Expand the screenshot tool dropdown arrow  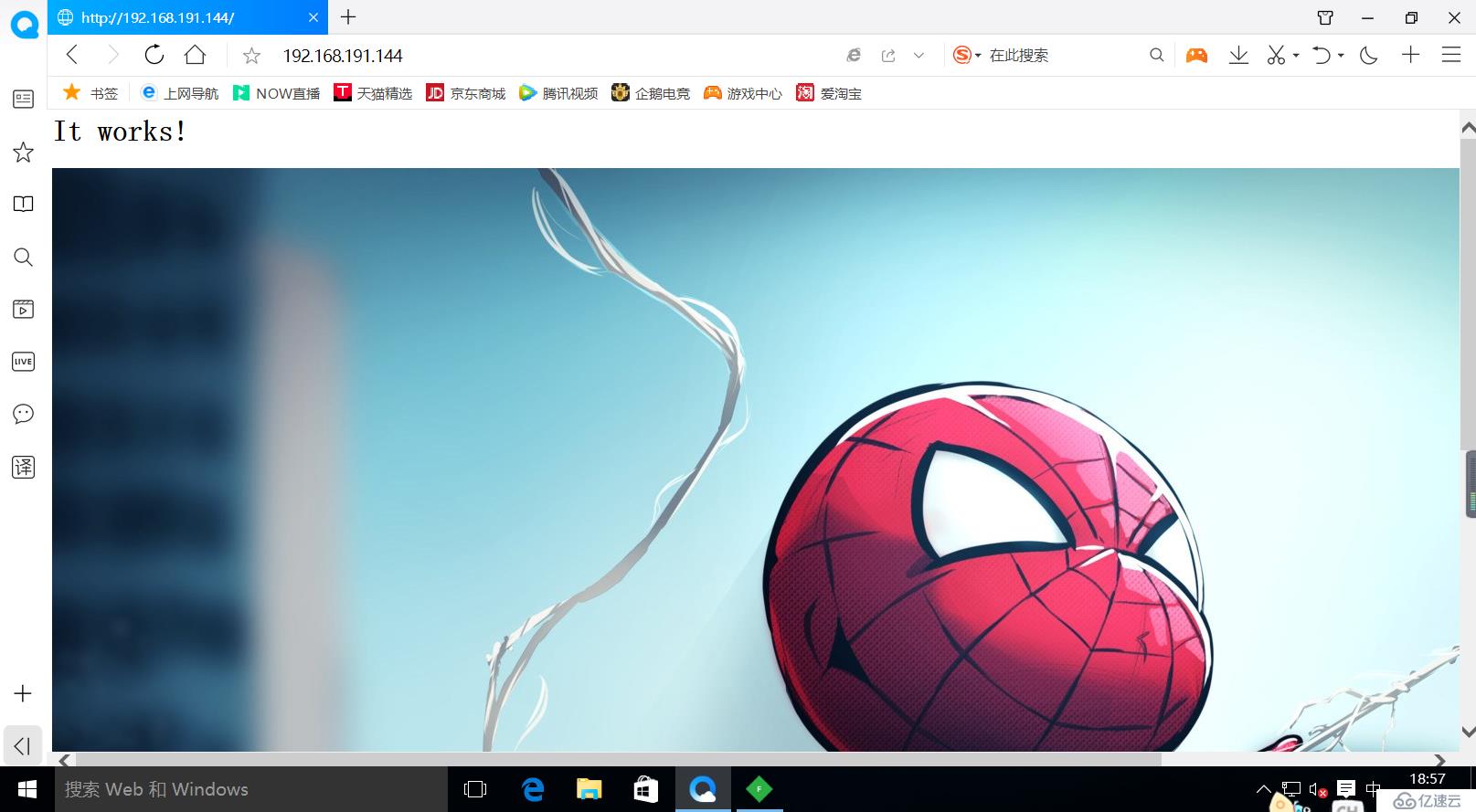click(1296, 56)
